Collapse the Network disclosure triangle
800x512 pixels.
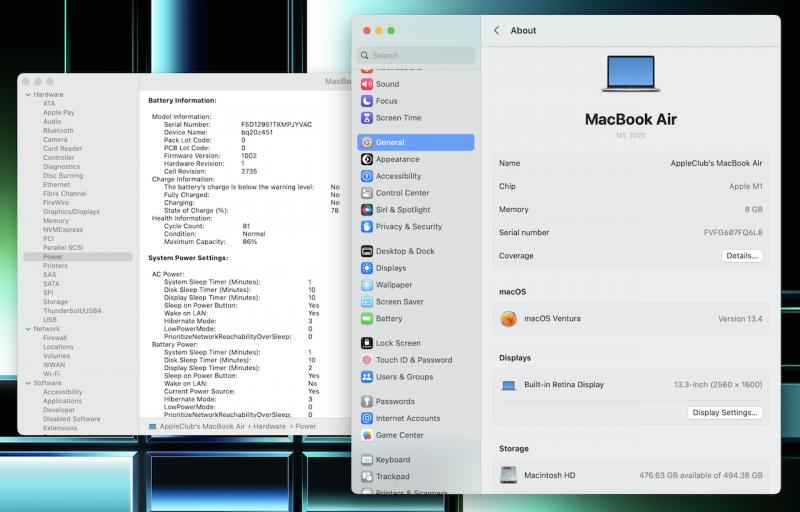coord(27,329)
